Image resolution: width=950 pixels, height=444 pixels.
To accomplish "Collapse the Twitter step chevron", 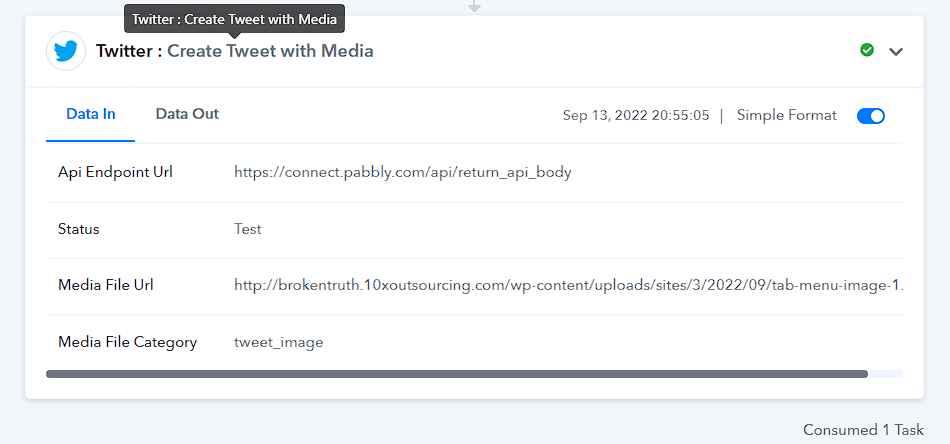I will 896,51.
